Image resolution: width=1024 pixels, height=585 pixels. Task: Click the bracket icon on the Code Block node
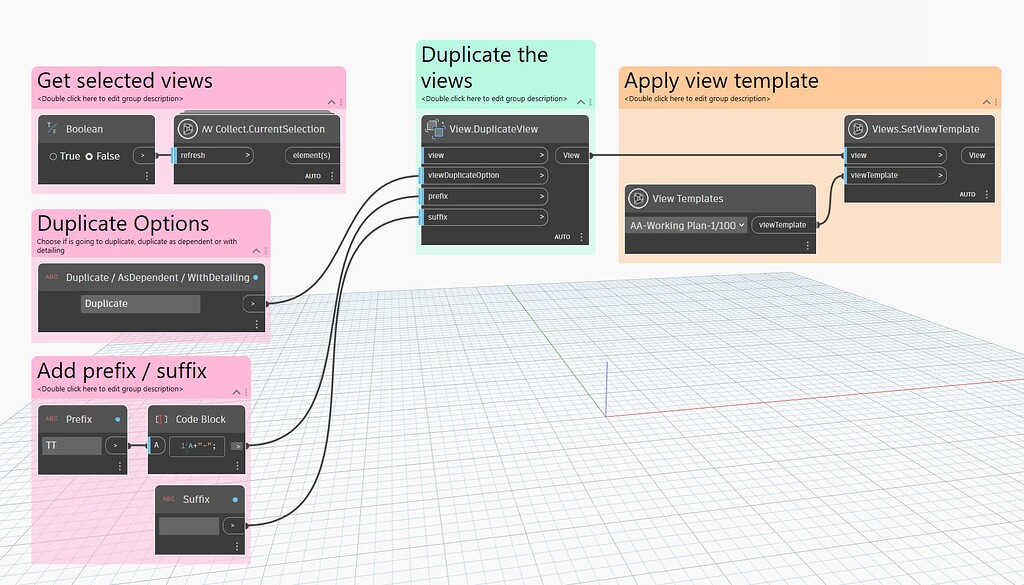(163, 418)
